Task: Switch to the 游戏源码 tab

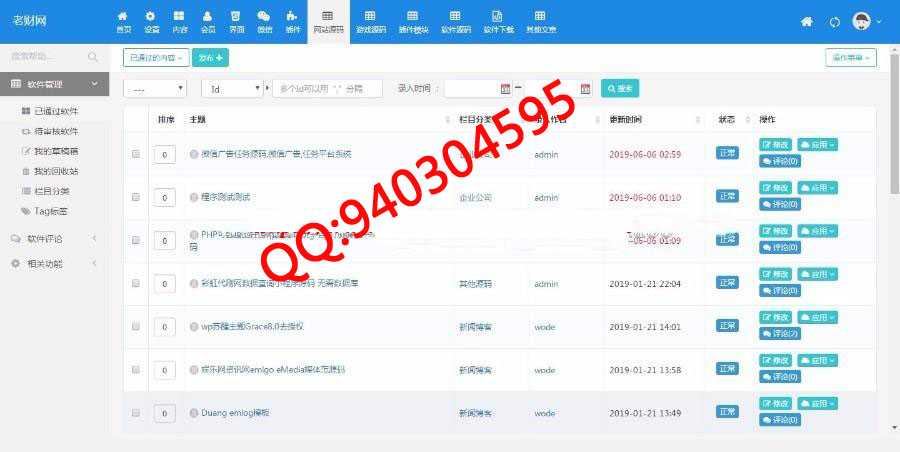Action: click(370, 21)
